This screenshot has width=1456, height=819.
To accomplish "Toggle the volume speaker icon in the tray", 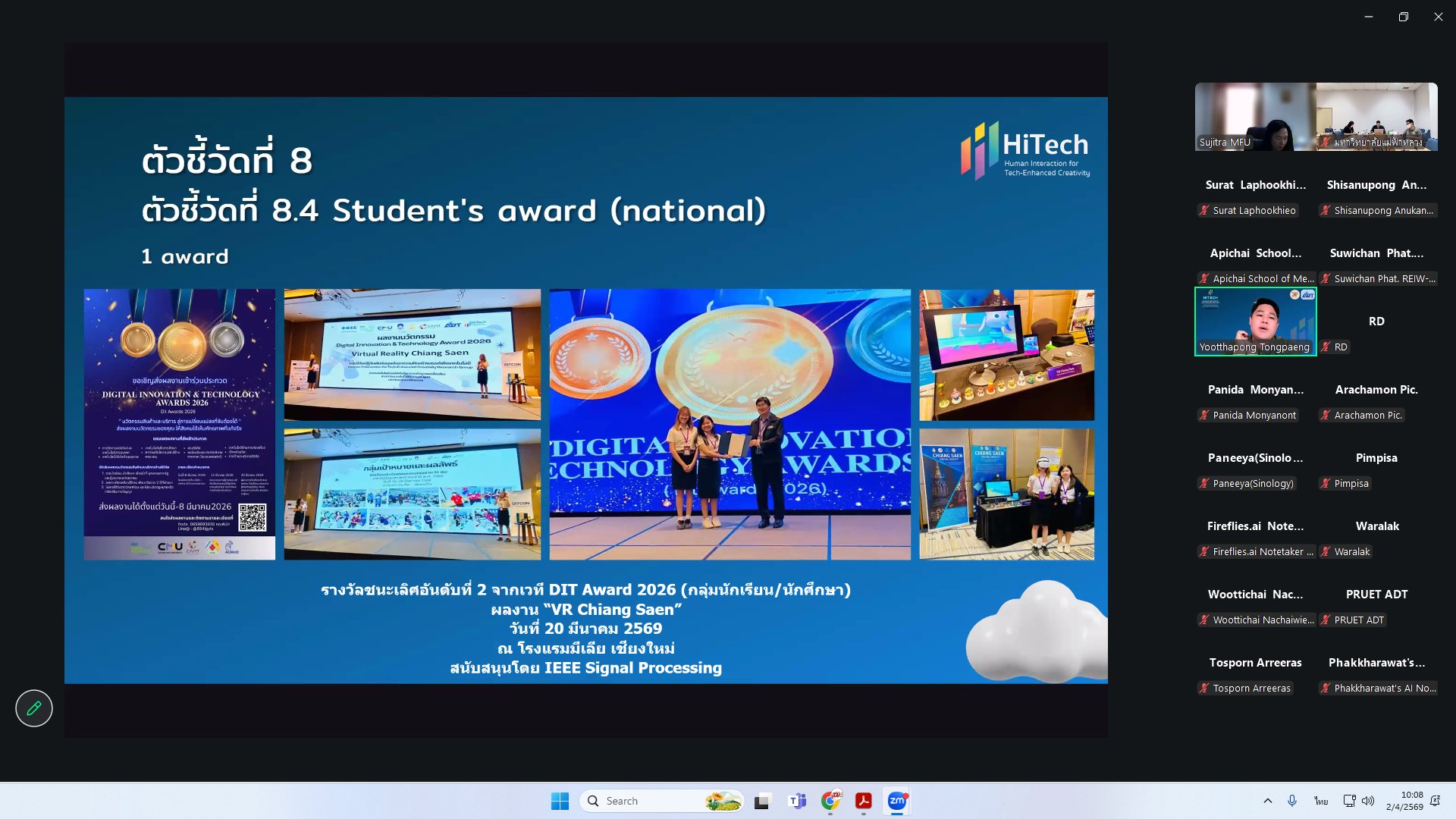I will 1368,801.
